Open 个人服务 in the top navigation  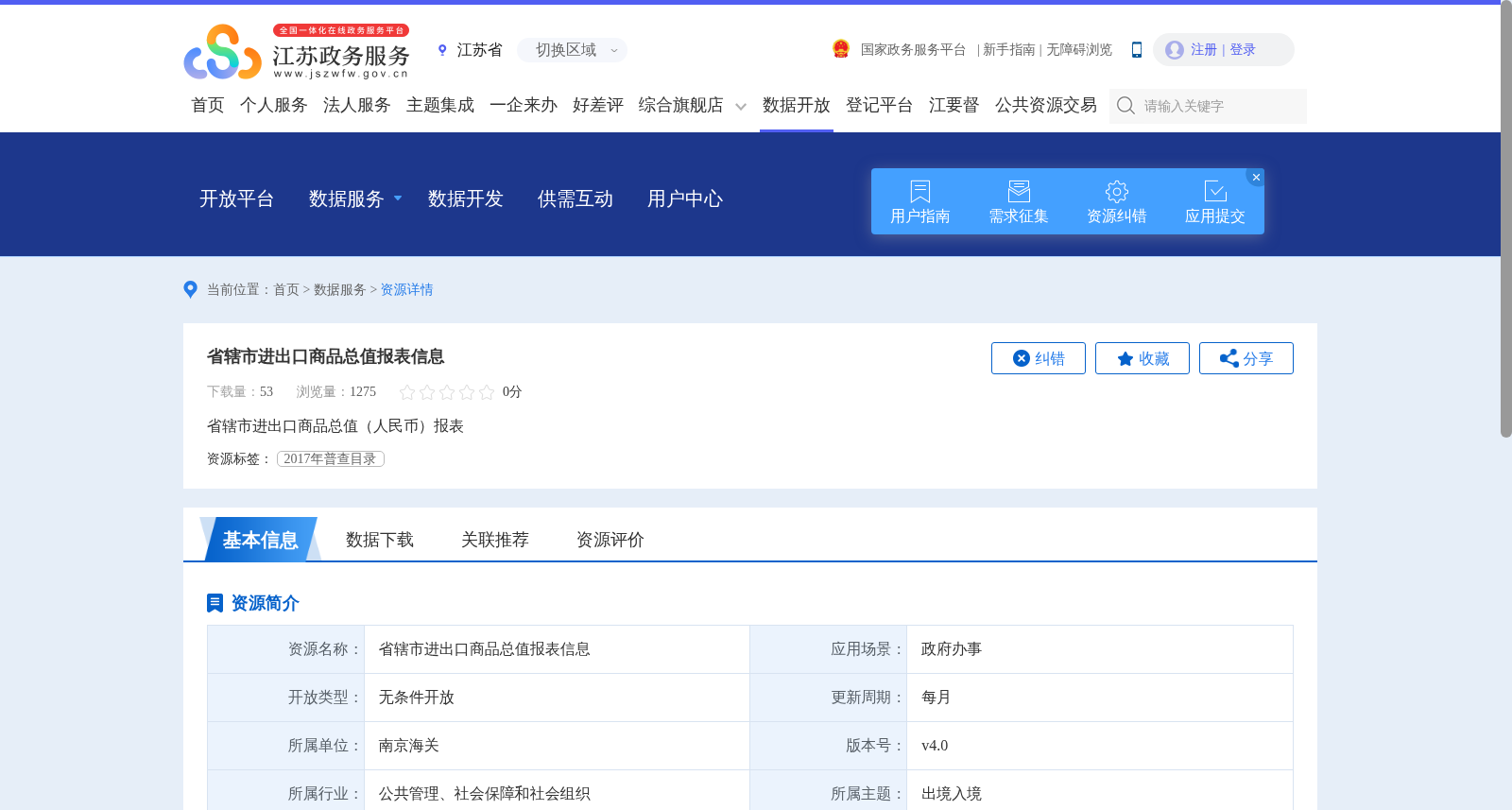pyautogui.click(x=274, y=105)
